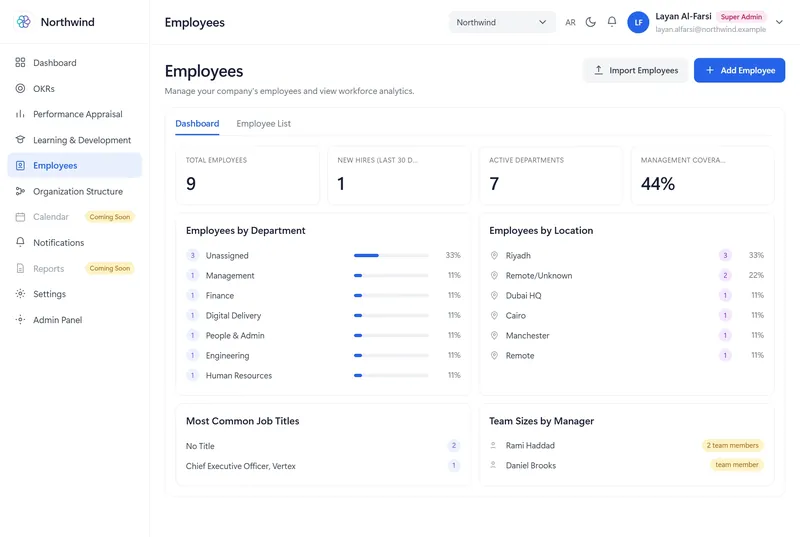
Task: Switch to the Dashboard tab
Action: (x=197, y=123)
